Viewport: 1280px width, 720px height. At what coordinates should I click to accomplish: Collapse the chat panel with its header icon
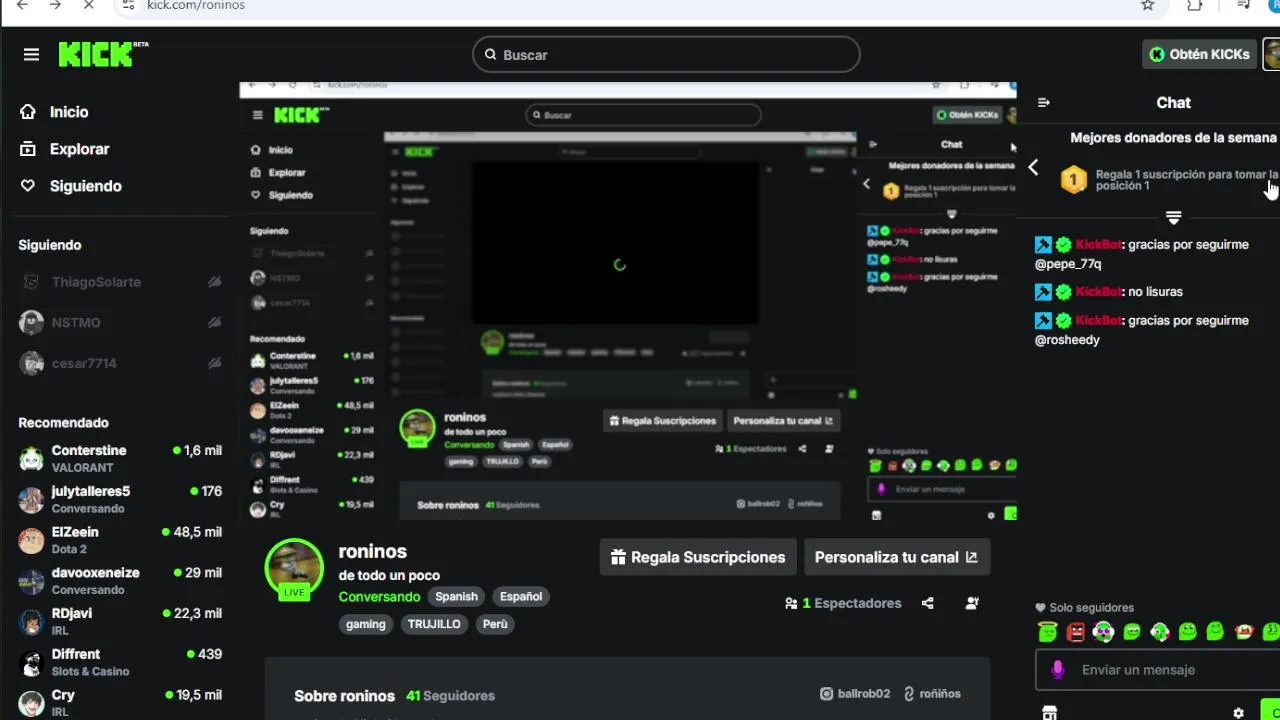(x=1044, y=102)
